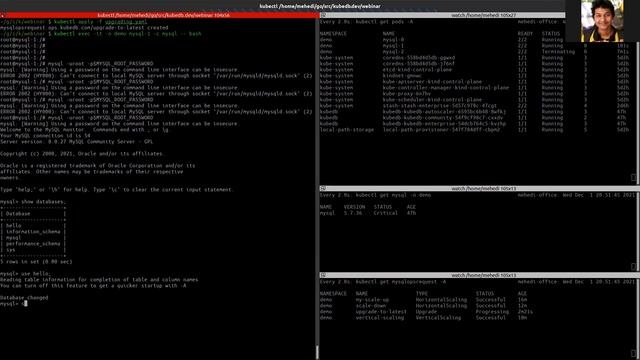Click 'Your MySQL connection id' line
This screenshot has width=640, height=360.
45,136
